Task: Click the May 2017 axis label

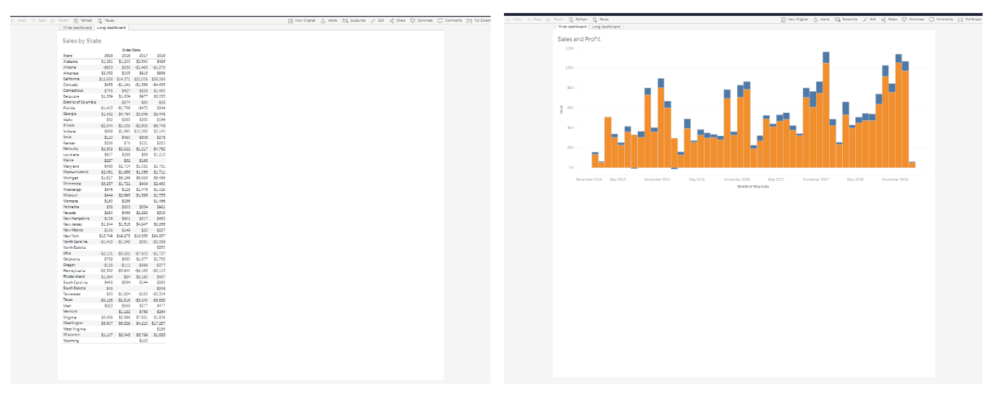Action: [776, 180]
